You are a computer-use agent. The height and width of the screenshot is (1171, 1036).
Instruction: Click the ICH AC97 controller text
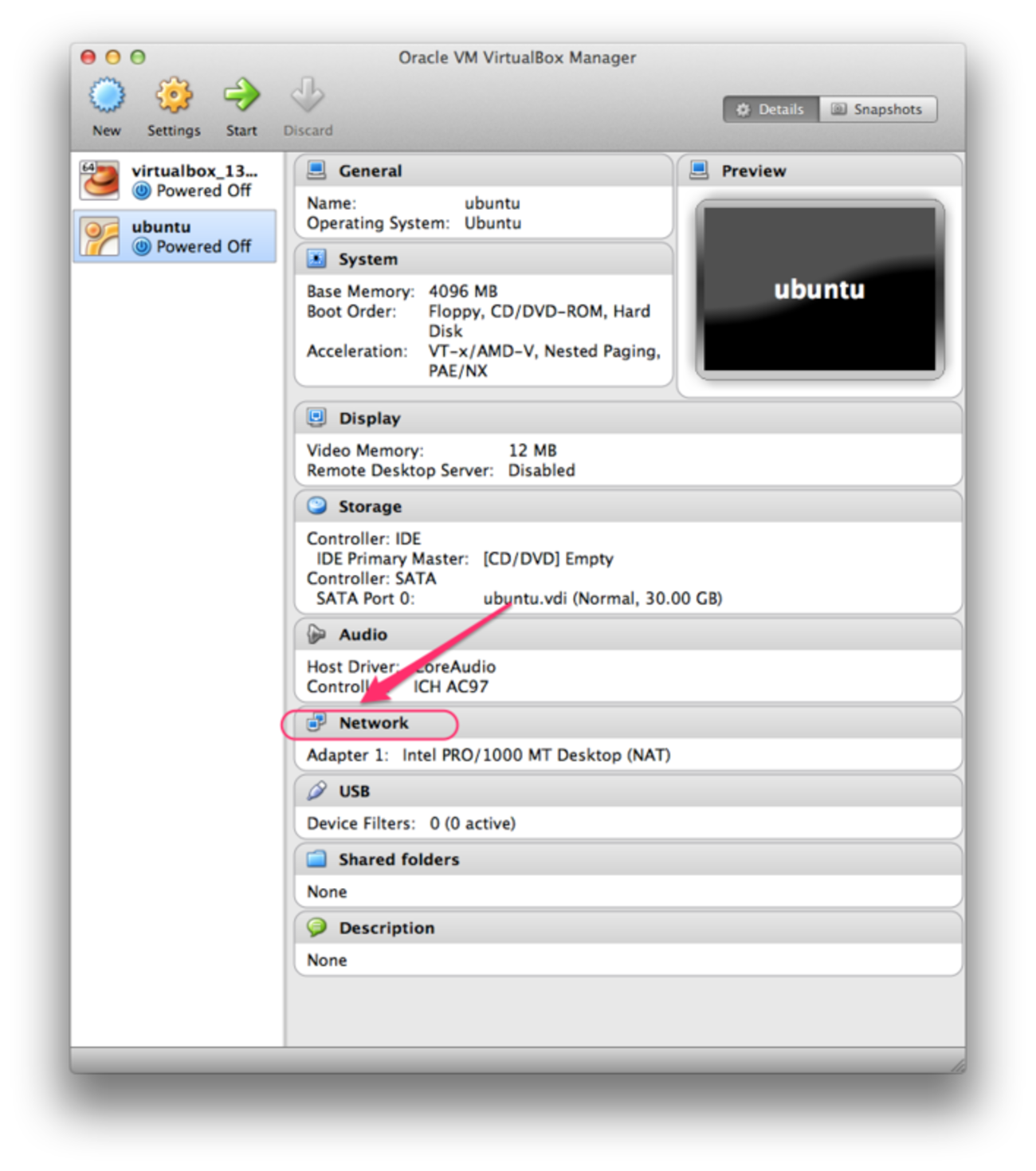point(450,686)
